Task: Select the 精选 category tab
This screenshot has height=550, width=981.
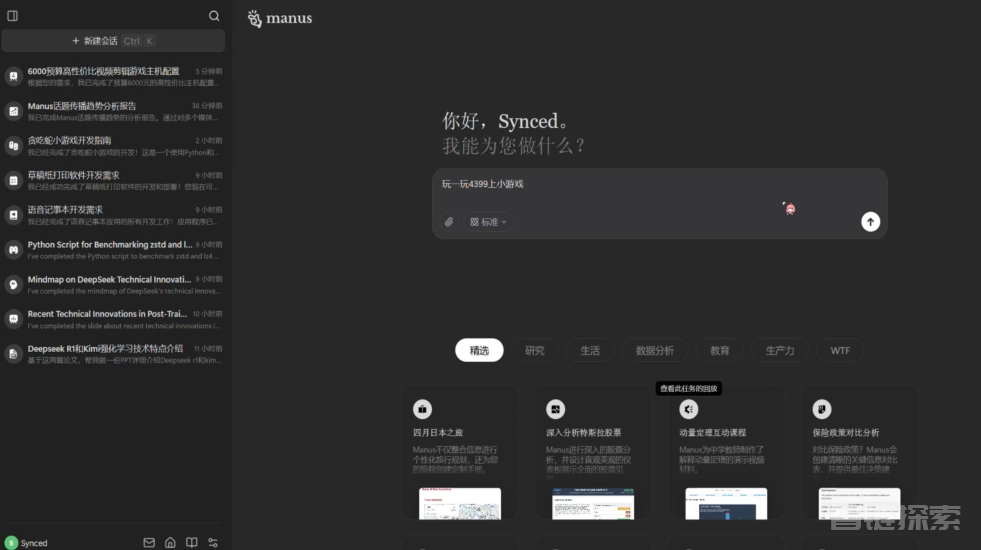Action: [x=479, y=350]
